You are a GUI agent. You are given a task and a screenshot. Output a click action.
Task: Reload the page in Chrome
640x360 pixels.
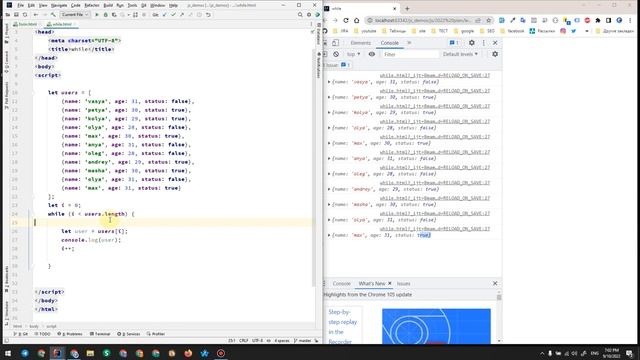coord(346,20)
